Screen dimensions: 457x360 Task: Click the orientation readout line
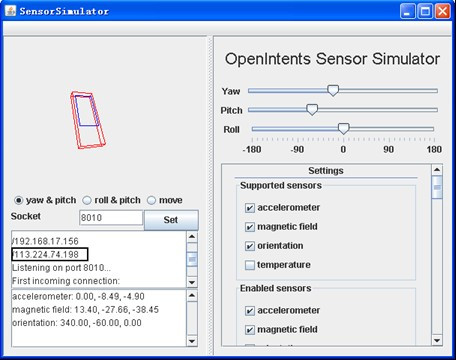77,323
